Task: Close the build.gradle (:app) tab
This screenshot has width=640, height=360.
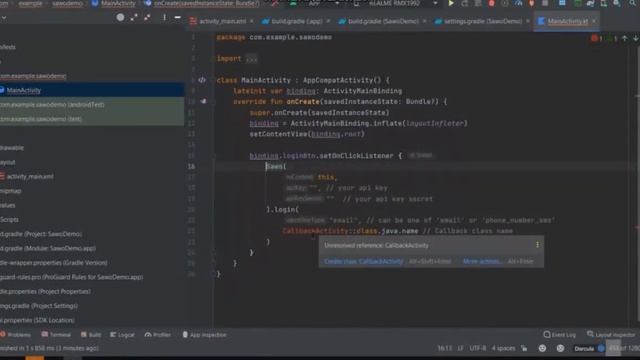Action: coord(328,21)
